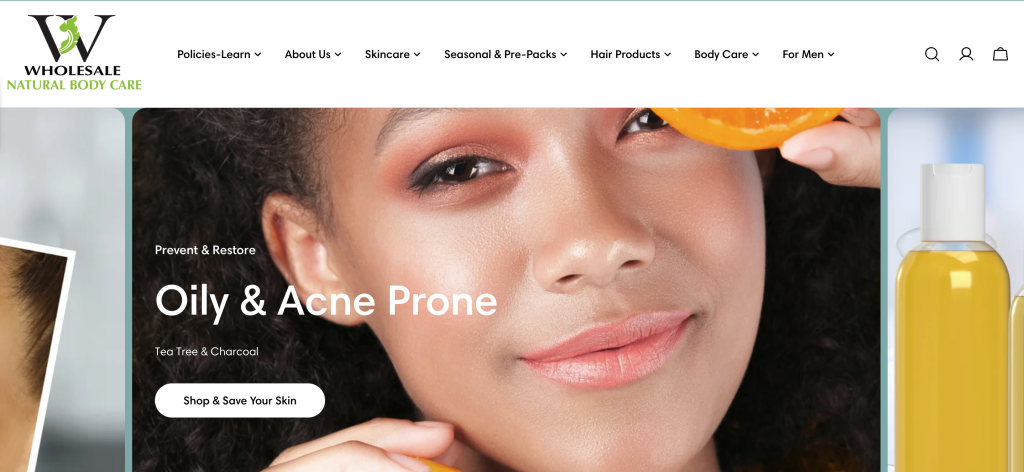
Task: Open the Skincare dropdown menu
Action: pyautogui.click(x=392, y=54)
